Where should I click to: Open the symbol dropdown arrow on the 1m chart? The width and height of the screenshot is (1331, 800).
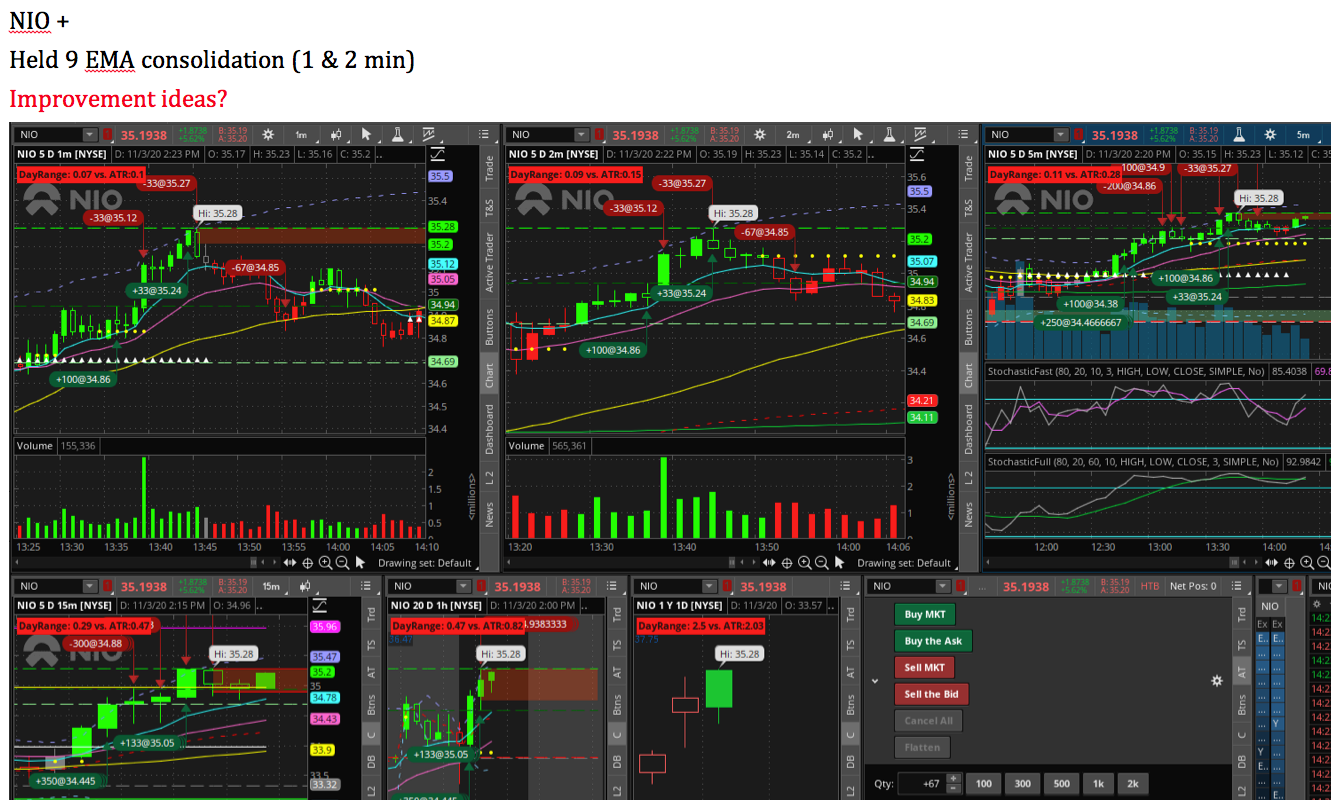pos(90,135)
